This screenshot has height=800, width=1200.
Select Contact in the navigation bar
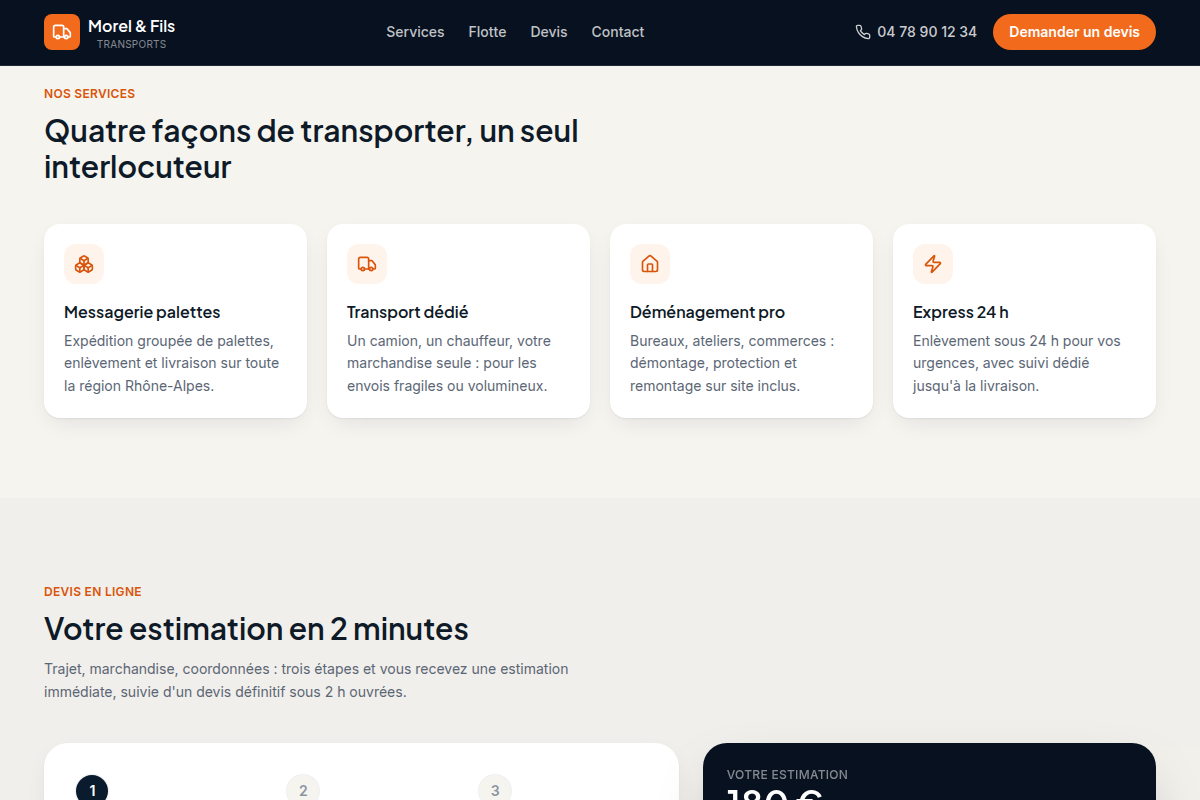[x=618, y=32]
